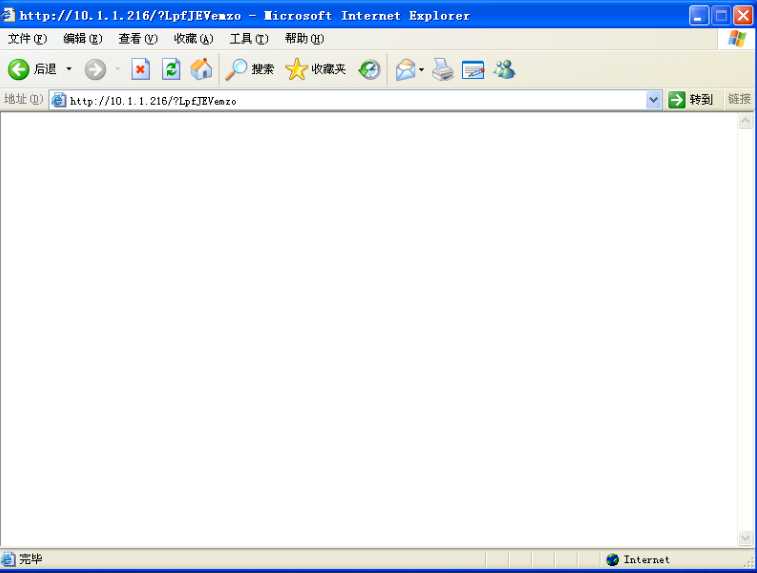
Task: Open the 文件(F) menu
Action: tap(27, 39)
